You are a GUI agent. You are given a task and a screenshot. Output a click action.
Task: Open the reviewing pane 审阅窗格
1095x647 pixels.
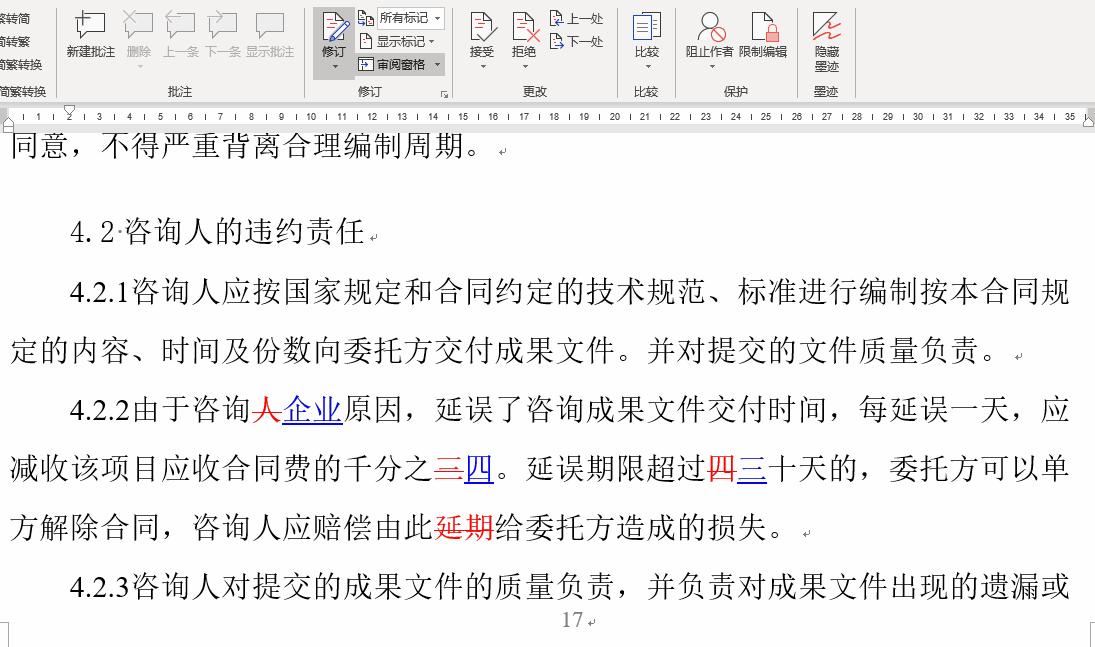(x=398, y=65)
